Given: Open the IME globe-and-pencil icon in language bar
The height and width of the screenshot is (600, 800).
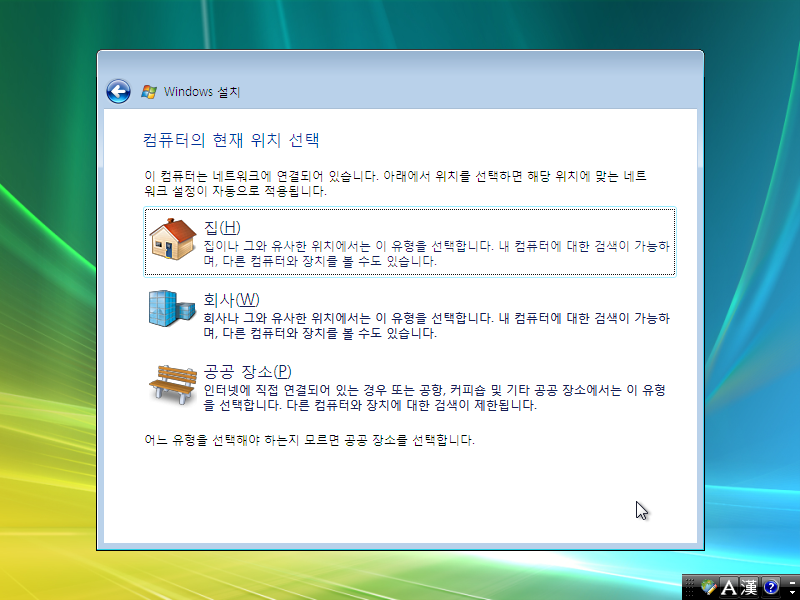Looking at the screenshot, I should pos(709,587).
